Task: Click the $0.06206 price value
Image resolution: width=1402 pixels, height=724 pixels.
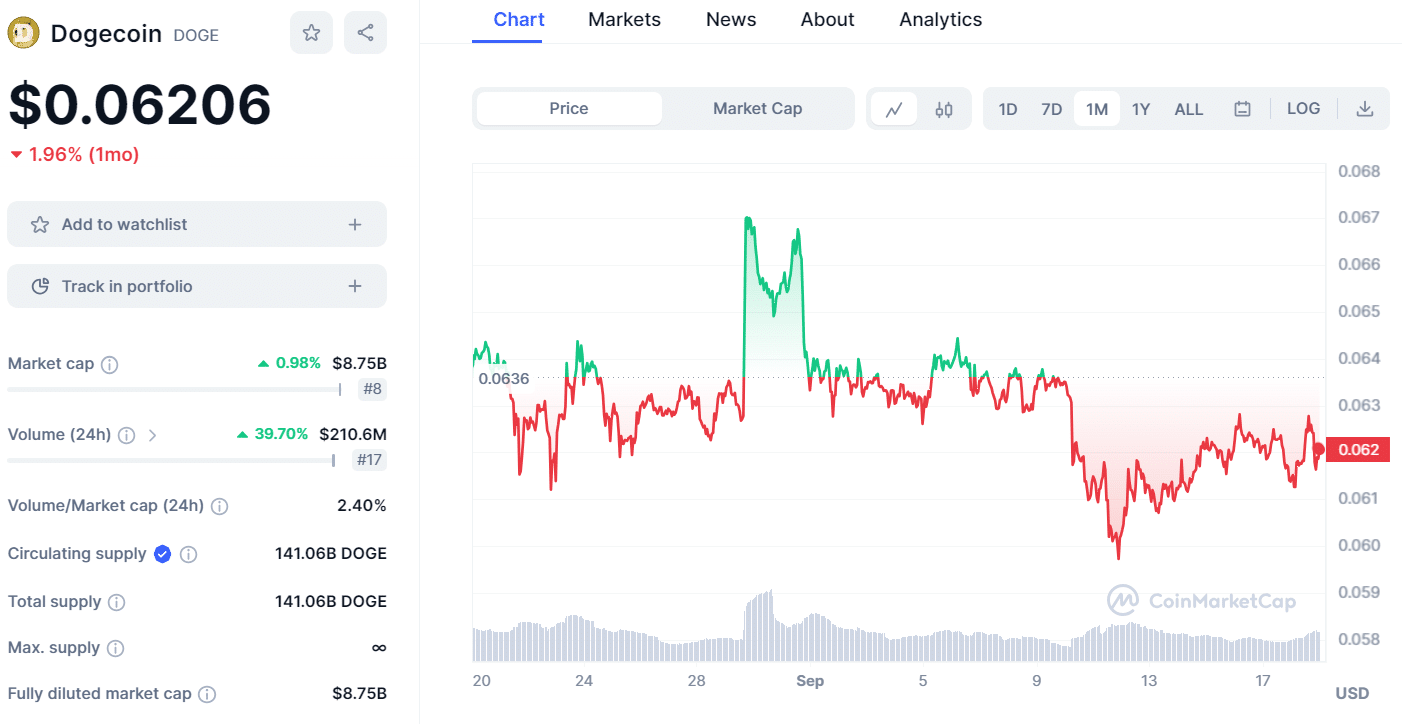Action: pyautogui.click(x=140, y=104)
